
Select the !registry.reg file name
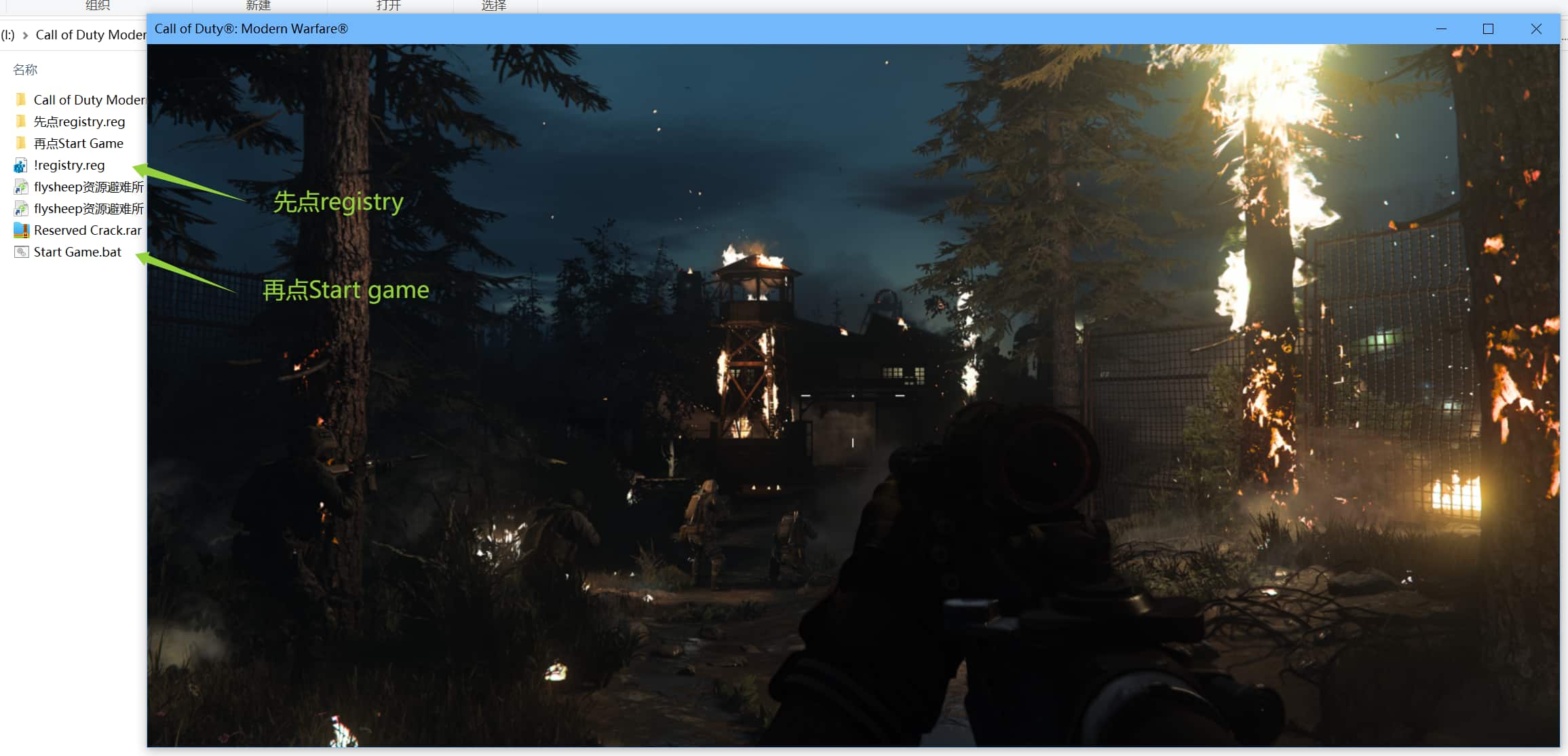pos(69,165)
